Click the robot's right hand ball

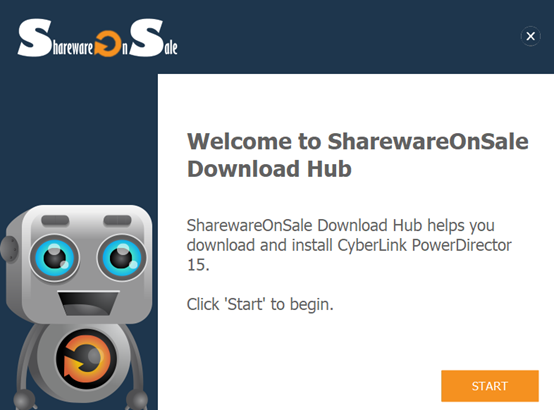(137, 400)
